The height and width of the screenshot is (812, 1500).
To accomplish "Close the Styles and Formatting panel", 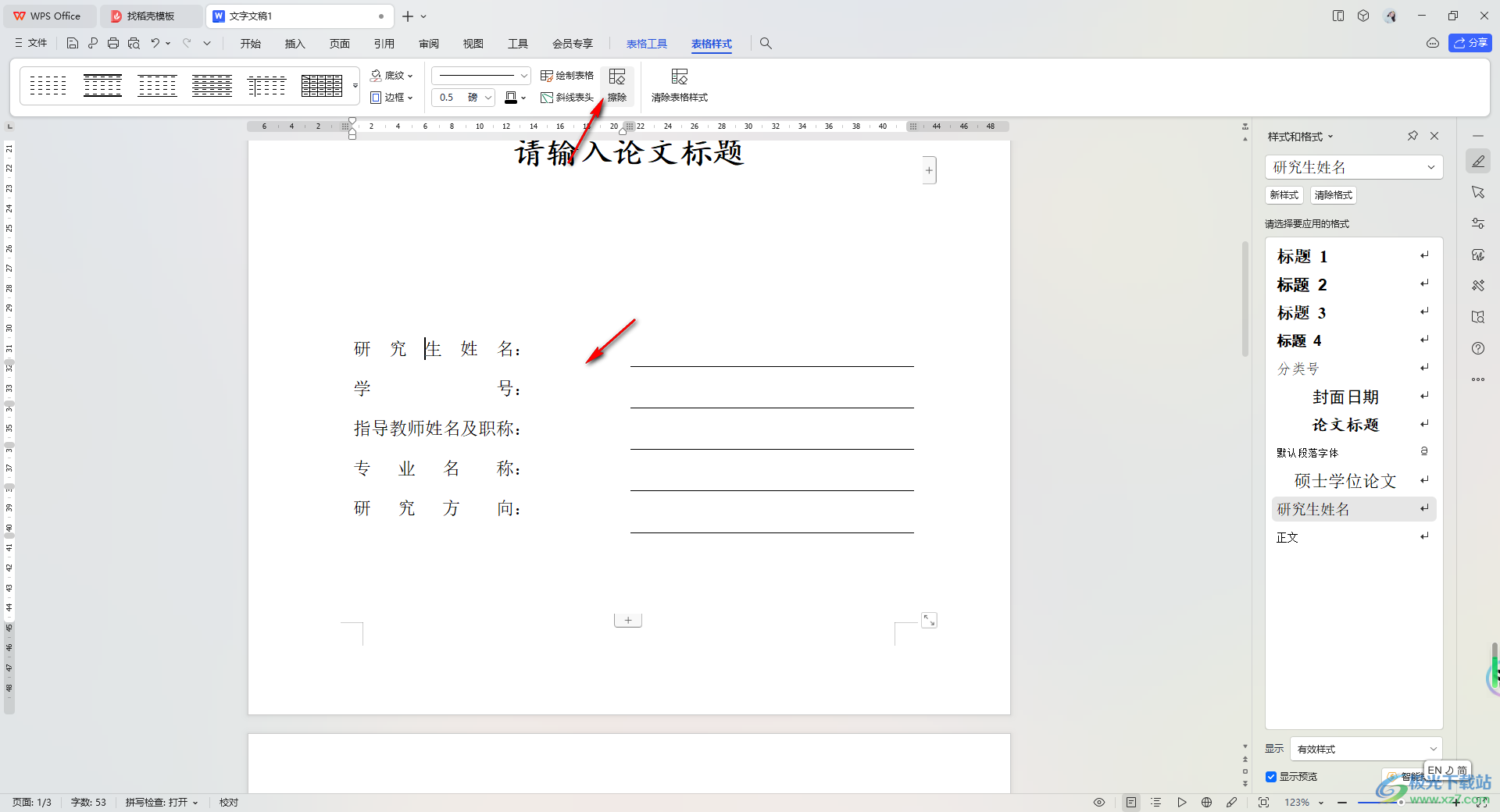I will (x=1434, y=136).
